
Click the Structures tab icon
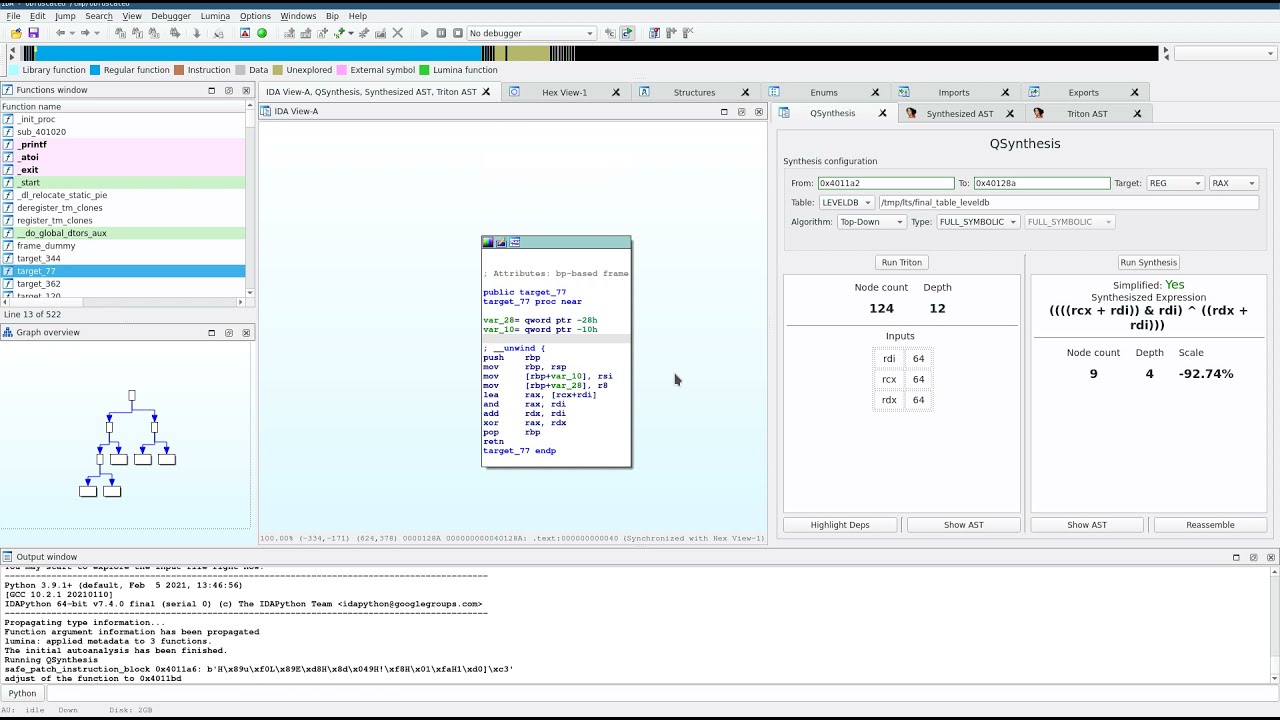pyautogui.click(x=644, y=92)
